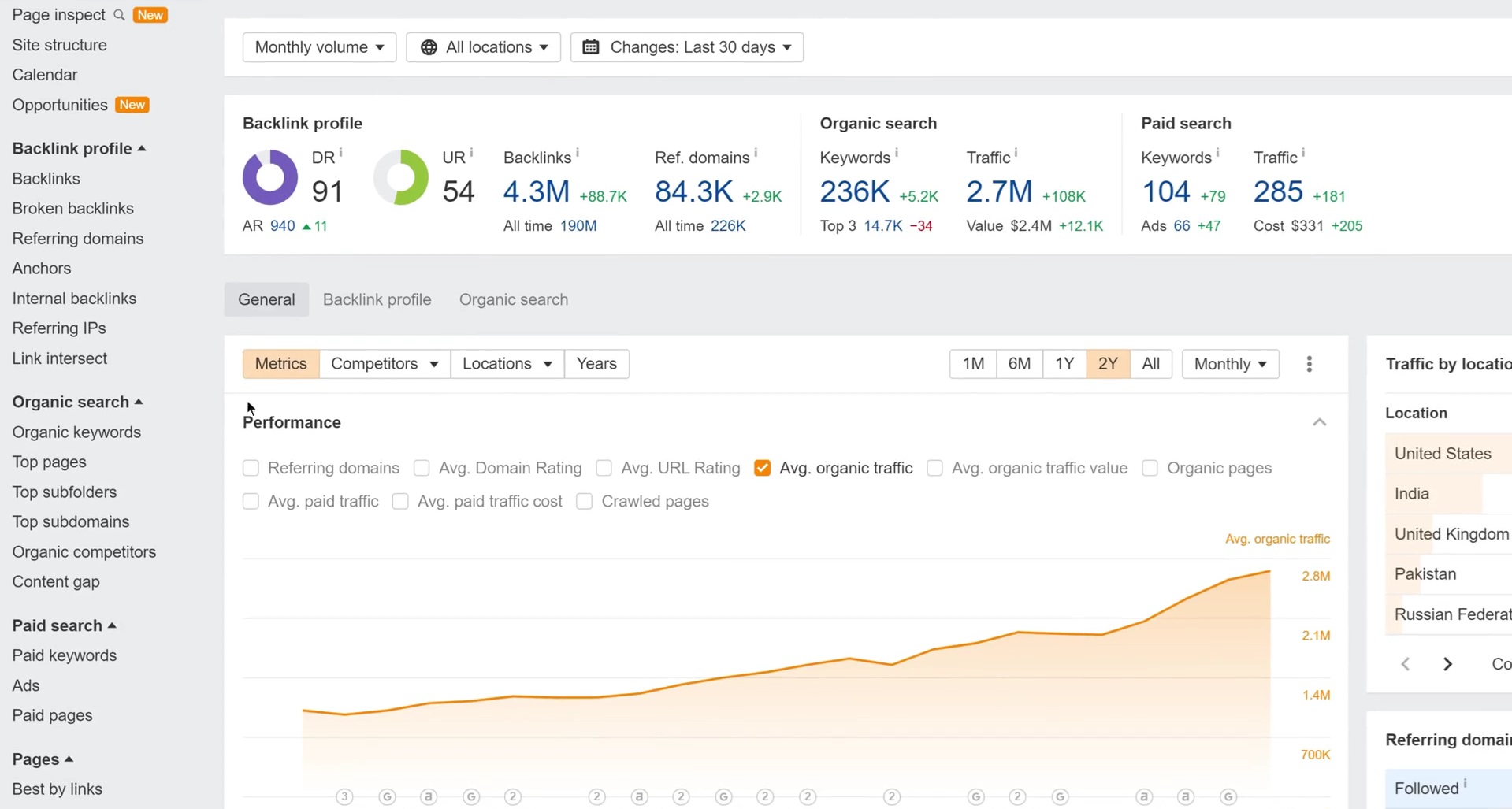Viewport: 1512px width, 809px height.
Task: Click the Avg. organic traffic chart legend
Action: [x=1277, y=539]
